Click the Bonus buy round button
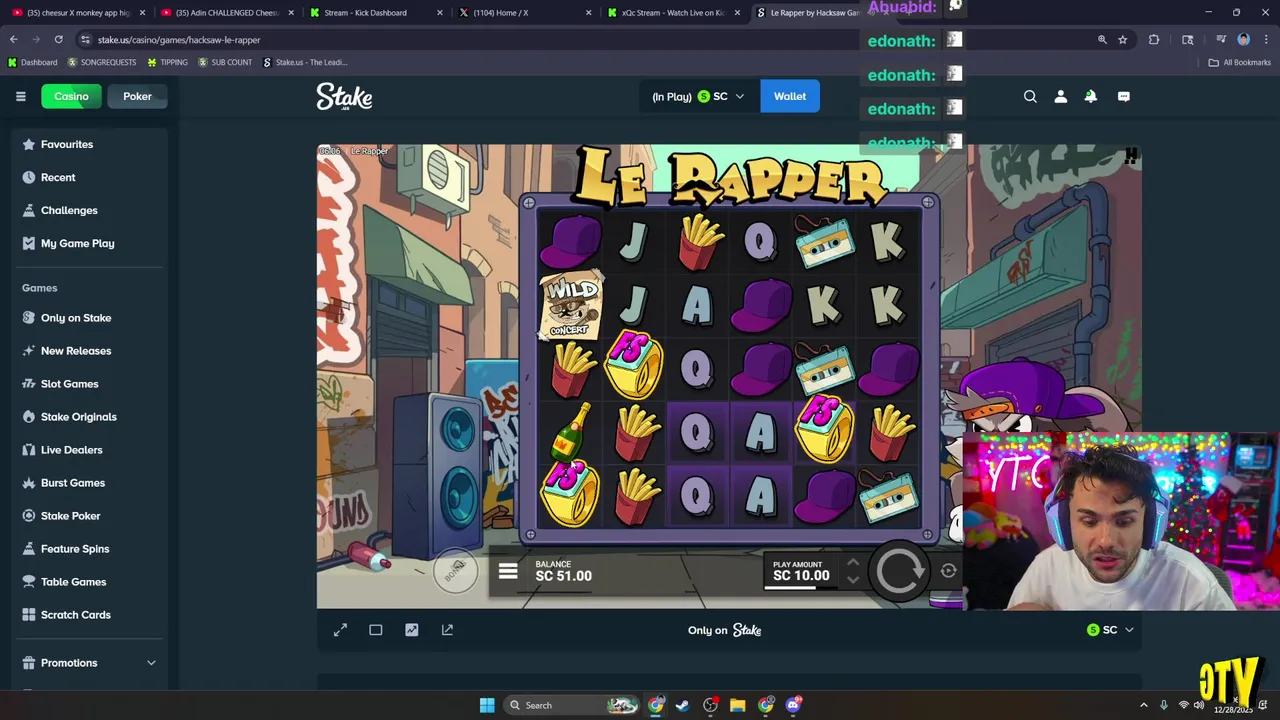The image size is (1280, 720). [455, 571]
